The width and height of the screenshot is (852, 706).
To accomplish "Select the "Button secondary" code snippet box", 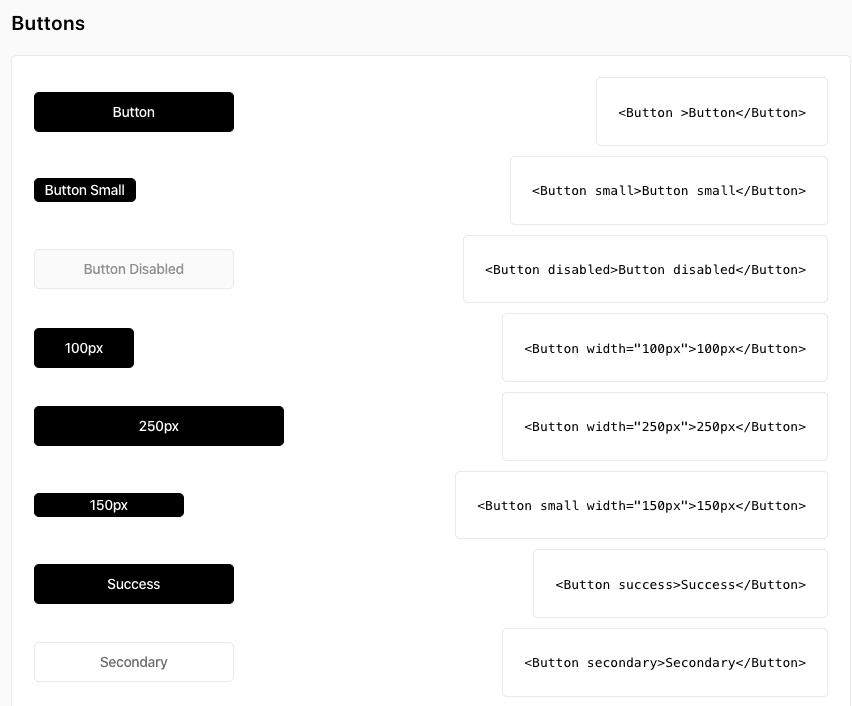I will pos(664,662).
